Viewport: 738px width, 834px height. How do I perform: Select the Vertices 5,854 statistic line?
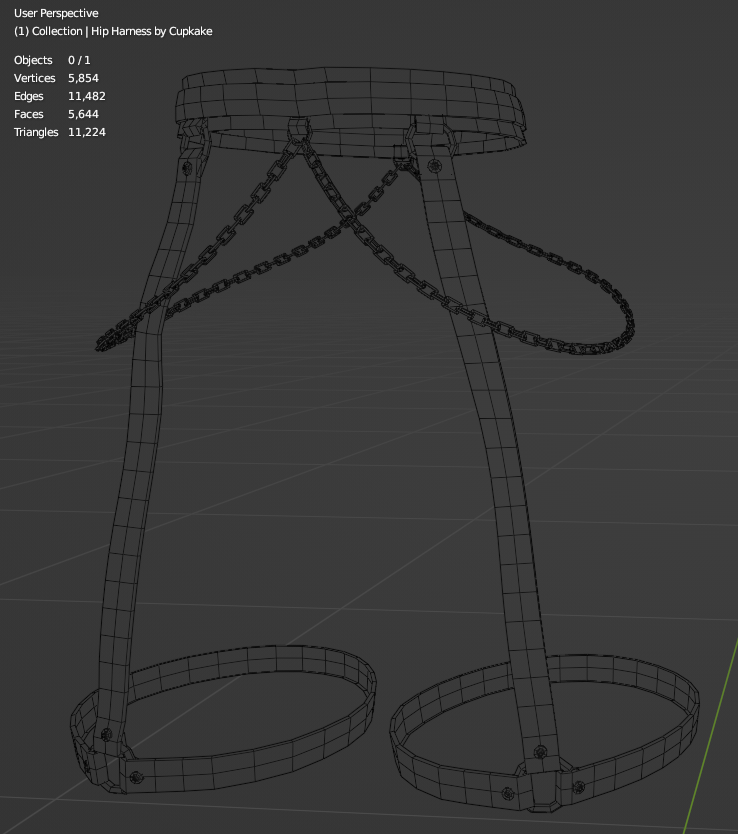(56, 78)
